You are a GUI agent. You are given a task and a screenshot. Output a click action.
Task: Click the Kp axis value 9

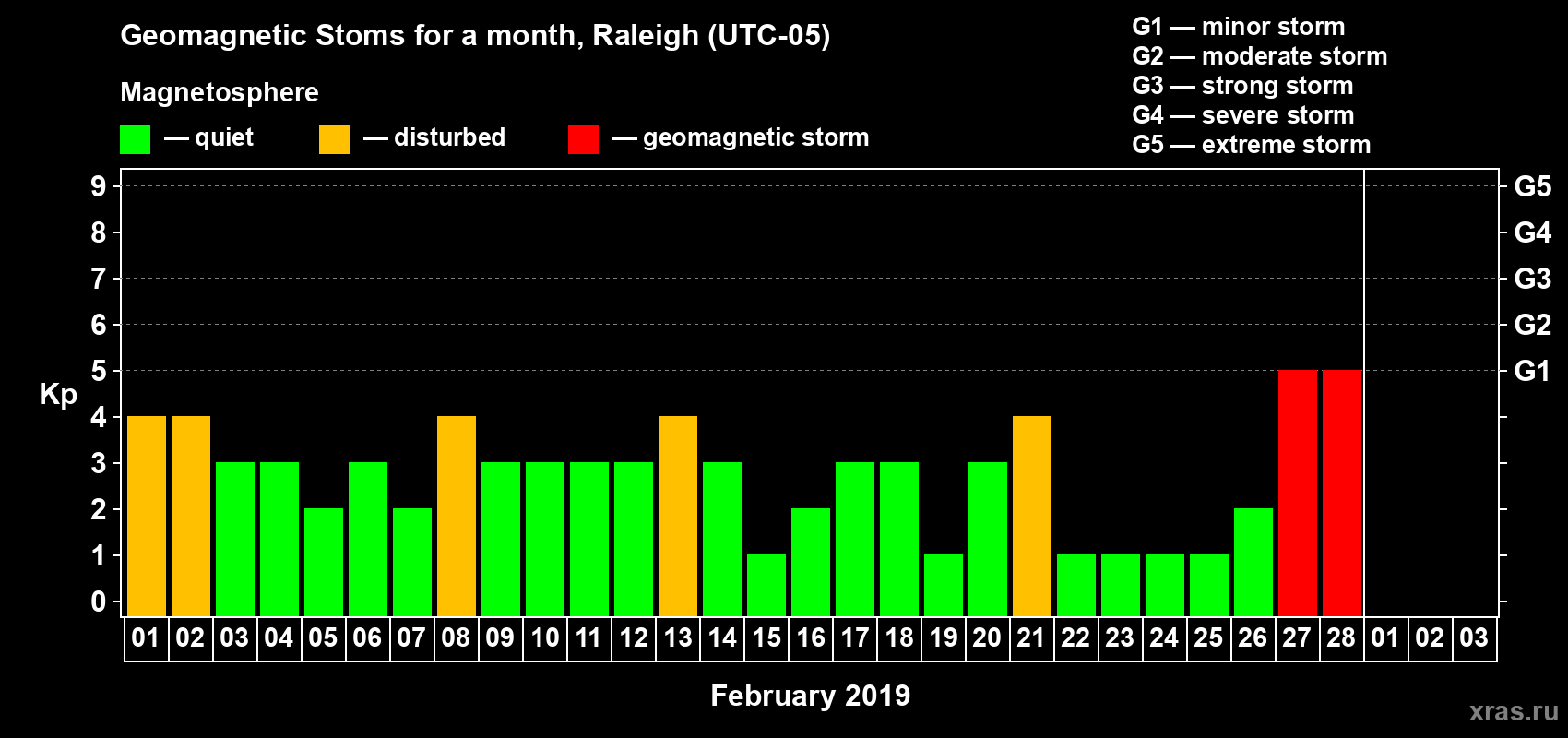pyautogui.click(x=99, y=186)
